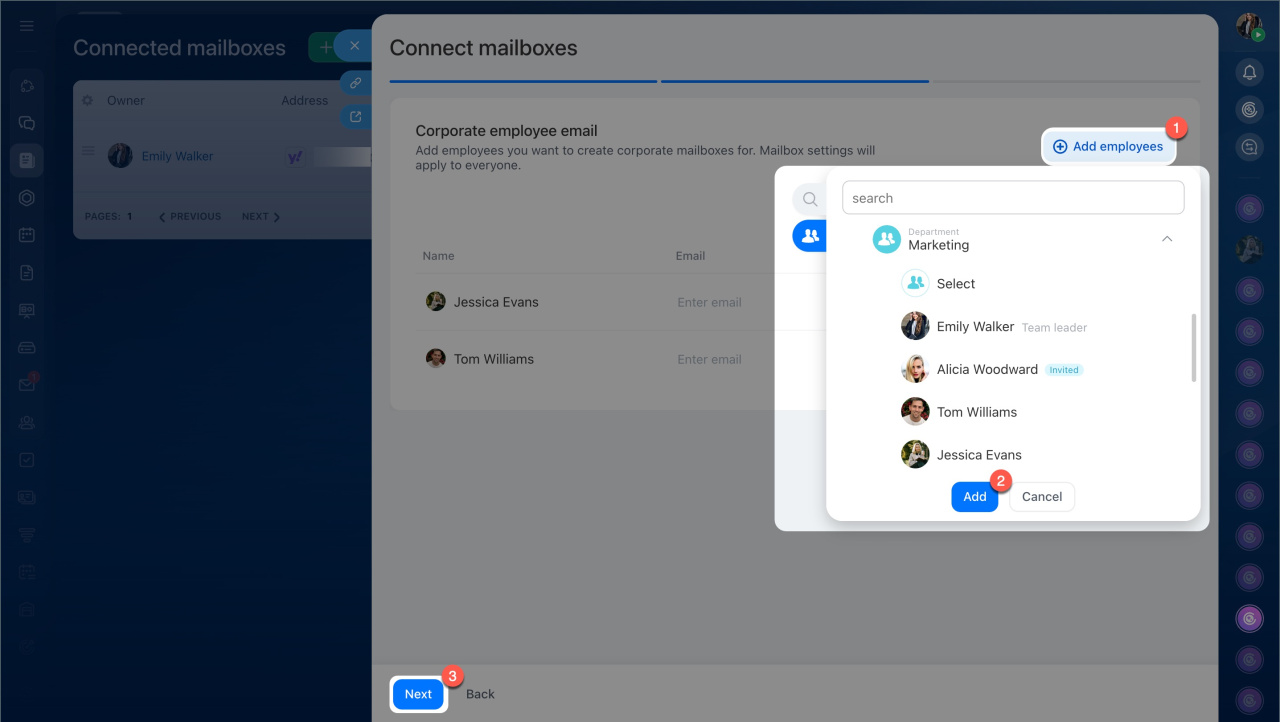Viewport: 1280px width, 722px height.
Task: Go to NEXT page of mailboxes
Action: pos(261,216)
